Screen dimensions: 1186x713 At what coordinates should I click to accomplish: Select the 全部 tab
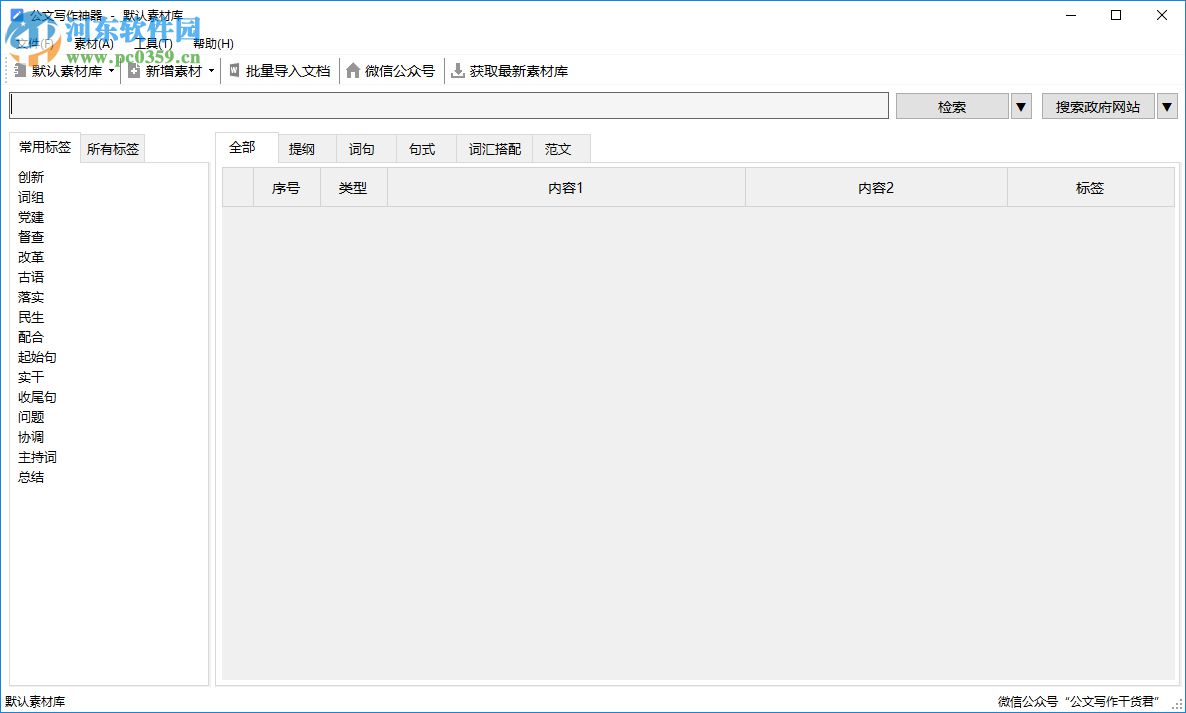tap(247, 147)
